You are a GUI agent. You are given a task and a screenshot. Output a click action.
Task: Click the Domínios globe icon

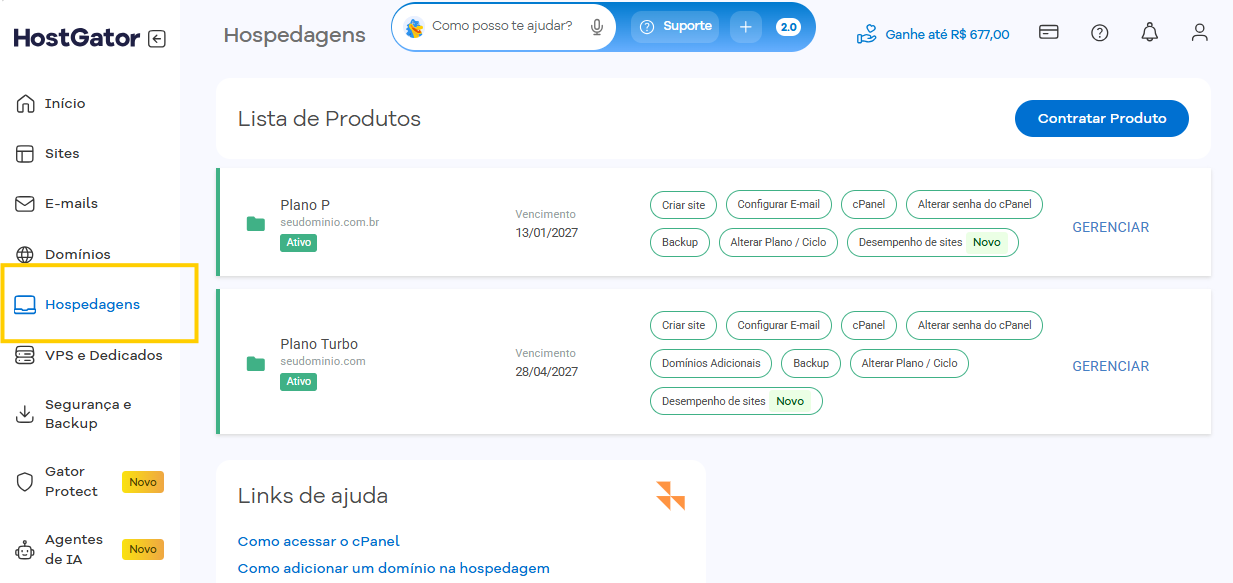(25, 254)
